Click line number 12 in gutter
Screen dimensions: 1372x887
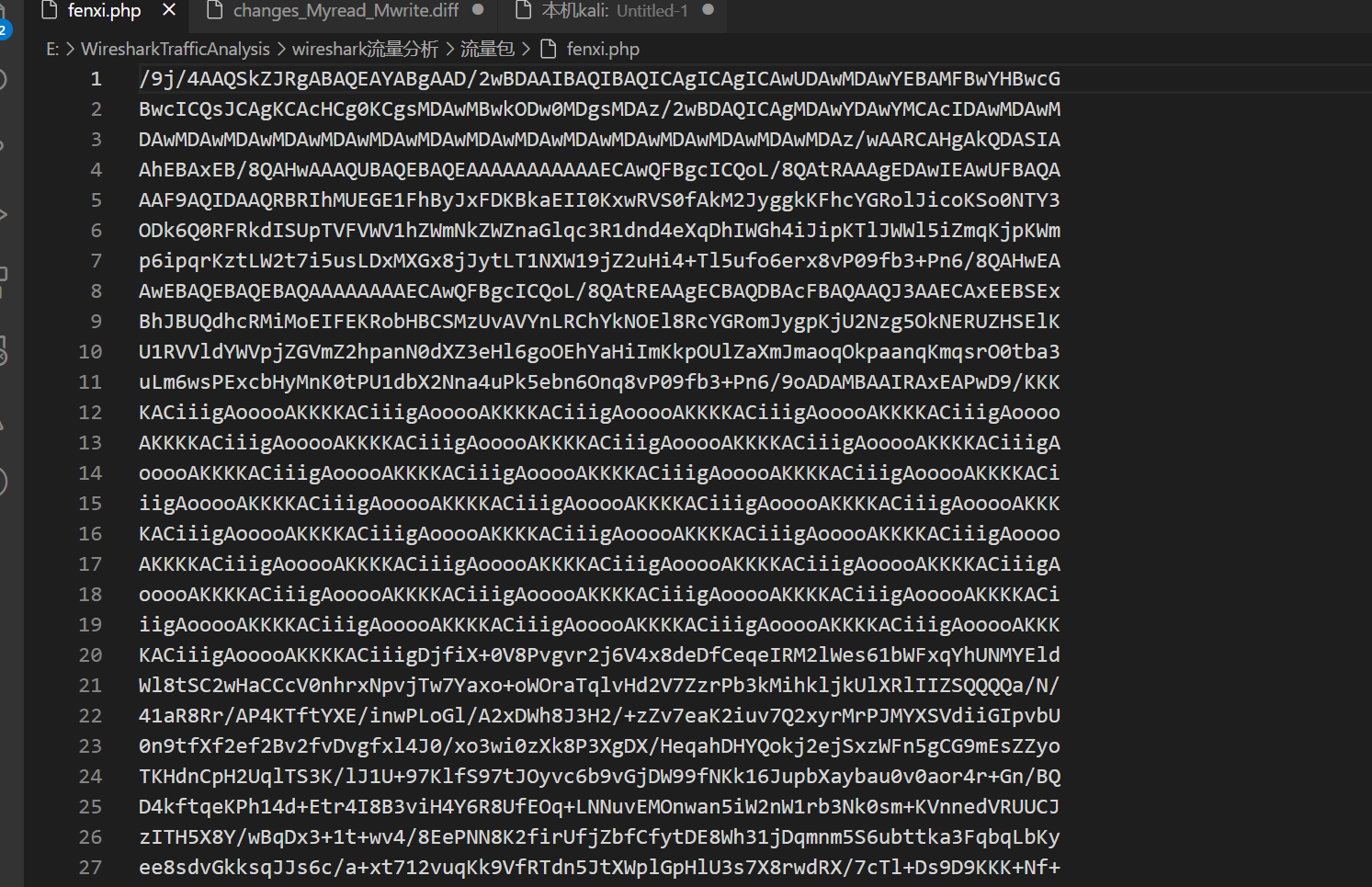click(90, 413)
